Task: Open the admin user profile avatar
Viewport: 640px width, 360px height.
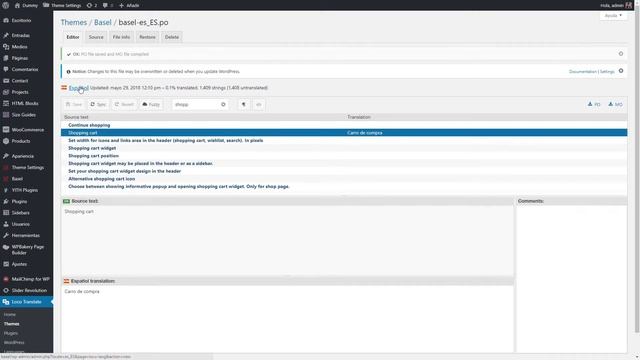Action: point(629,5)
